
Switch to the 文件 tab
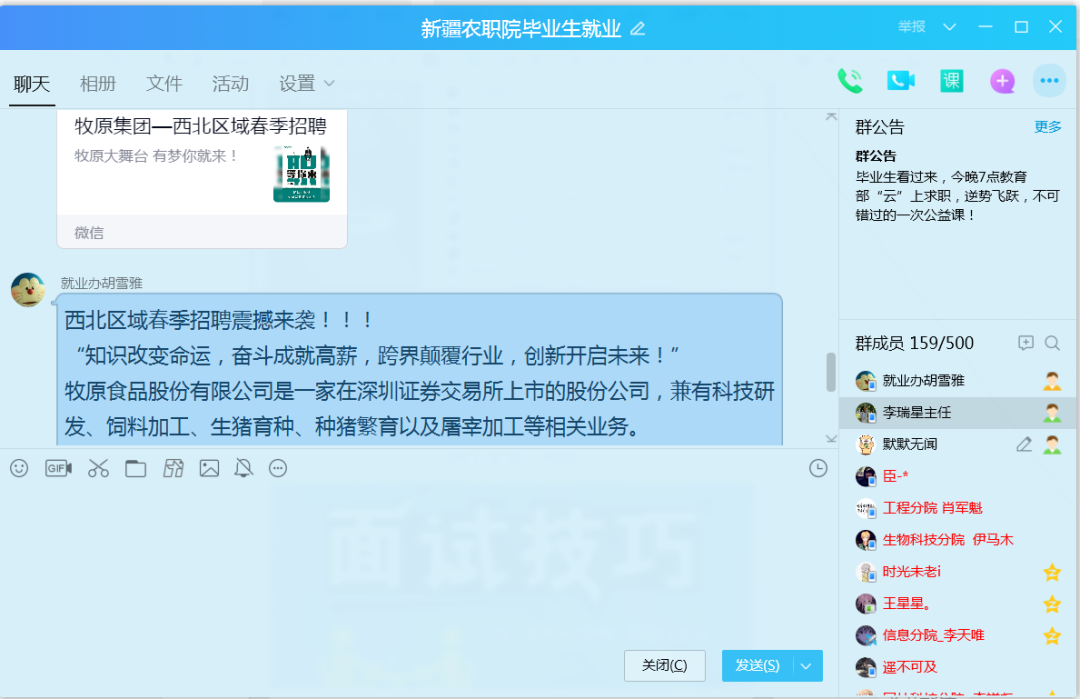[164, 83]
